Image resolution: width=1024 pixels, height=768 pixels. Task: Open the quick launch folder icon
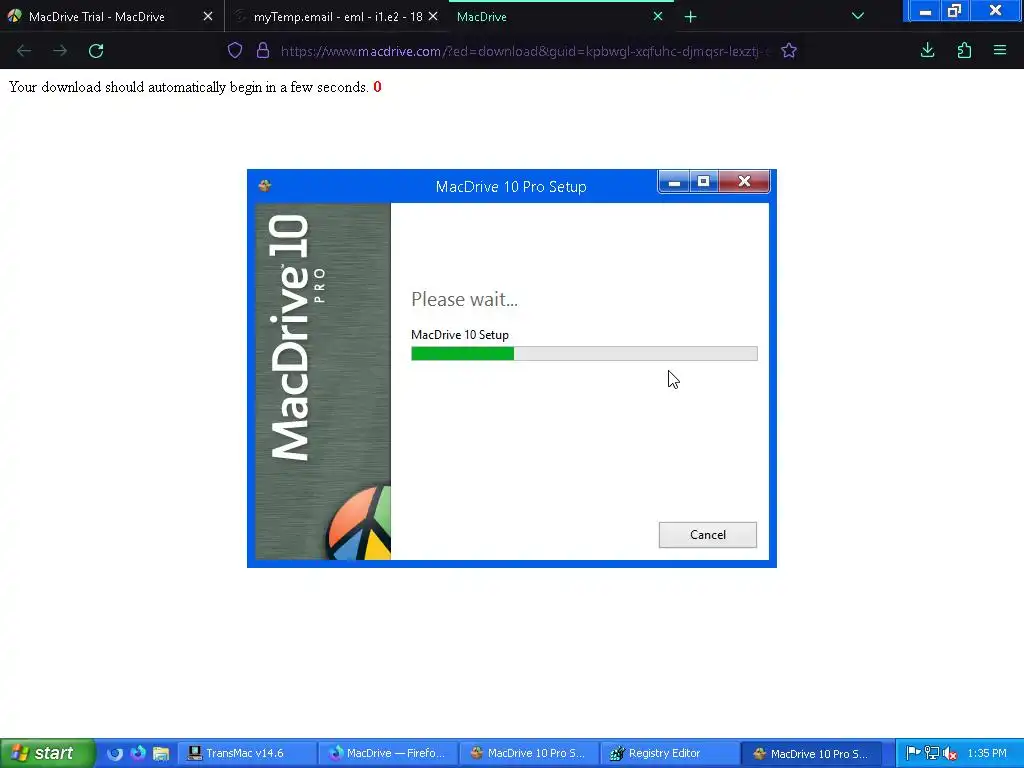[161, 754]
